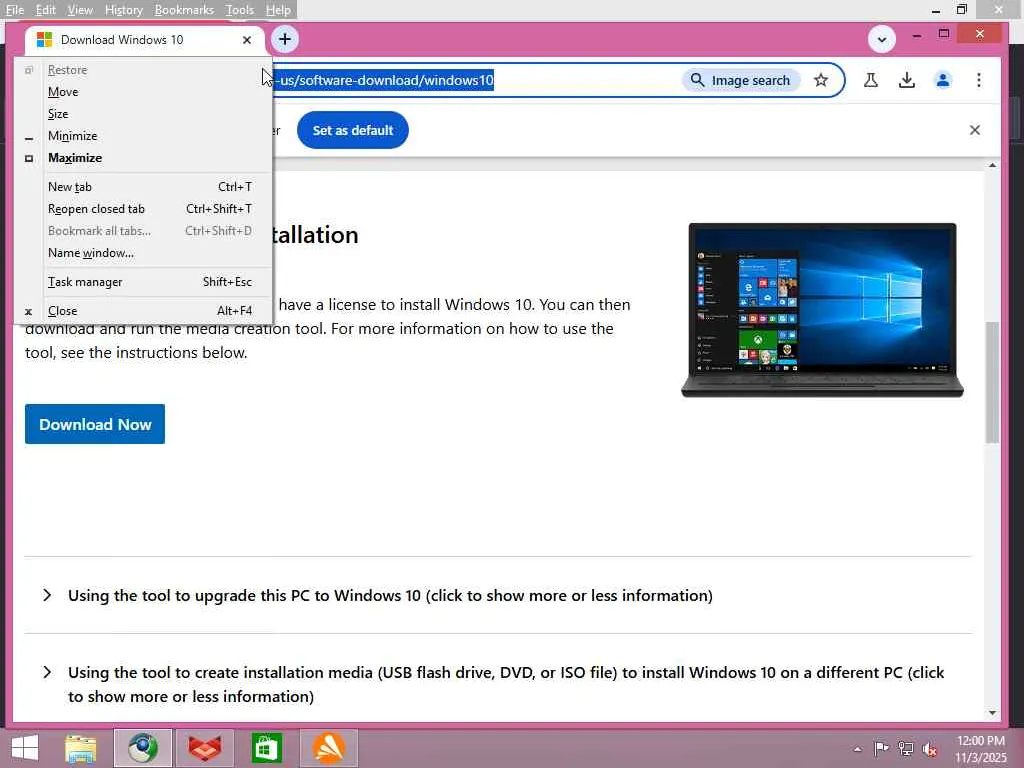Click the Windows 10 laptop image
This screenshot has height=768, width=1024.
(822, 310)
